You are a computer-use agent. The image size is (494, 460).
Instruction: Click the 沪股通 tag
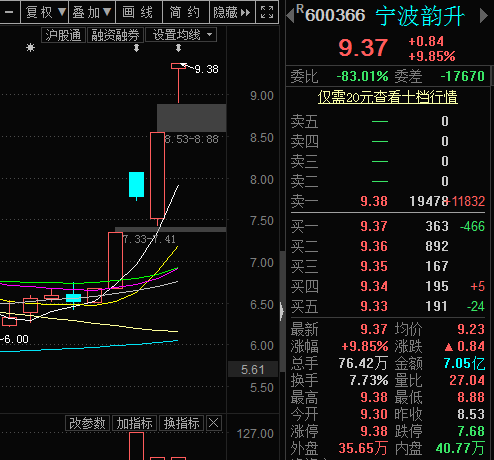pyautogui.click(x=63, y=35)
